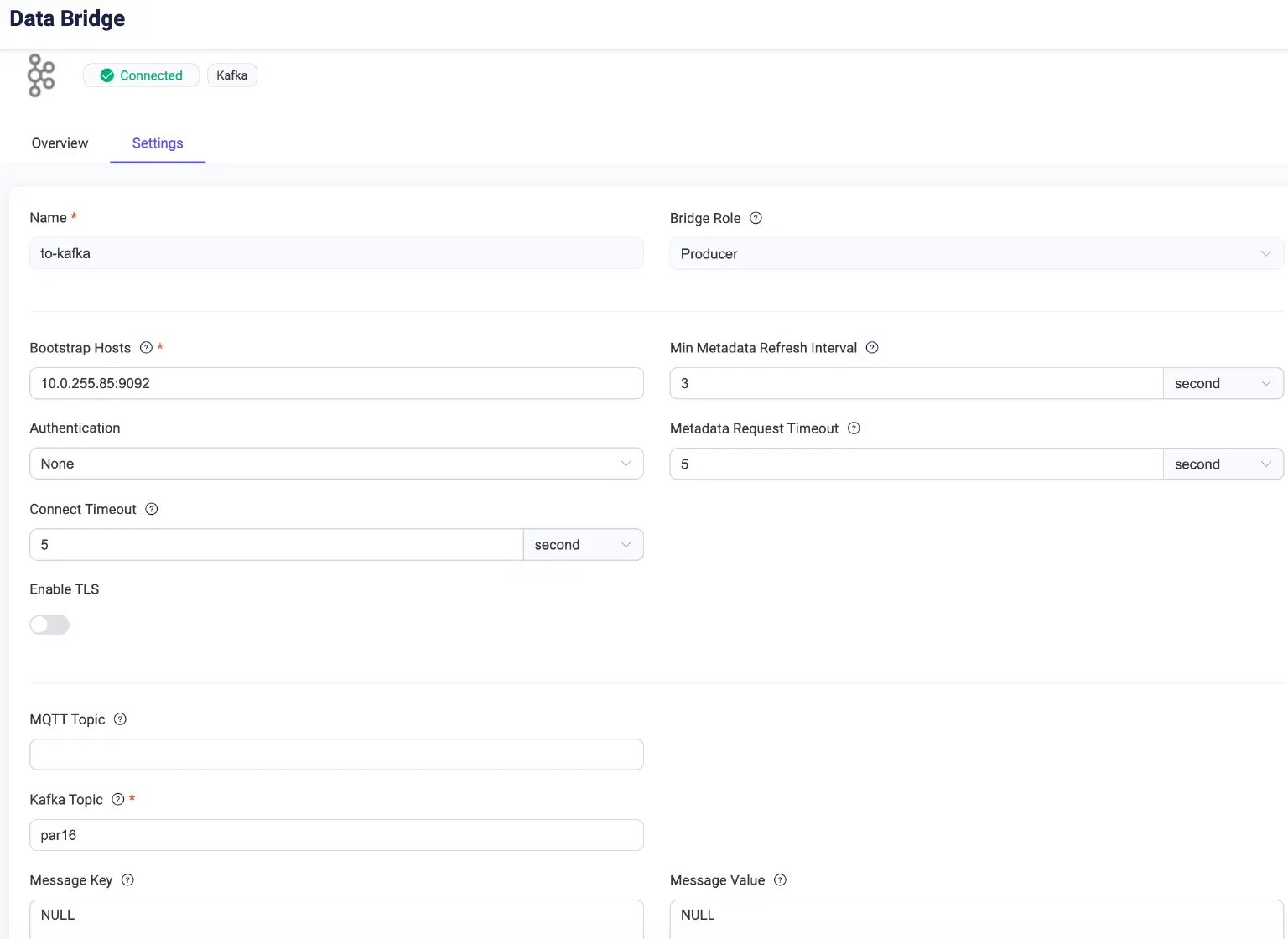1288x939 pixels.
Task: Change the Connect Timeout unit dropdown
Action: pos(583,545)
